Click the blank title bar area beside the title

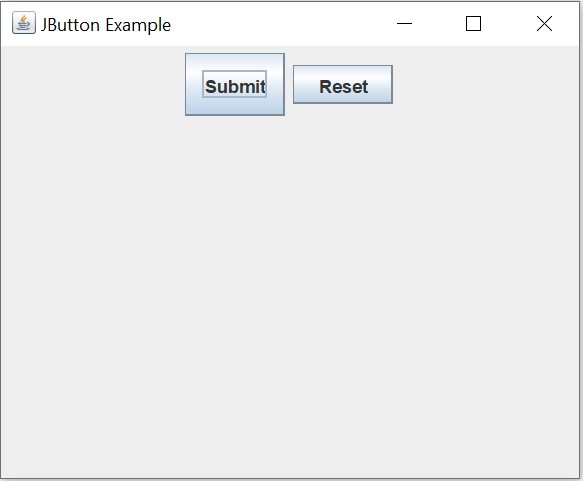pyautogui.click(x=279, y=24)
